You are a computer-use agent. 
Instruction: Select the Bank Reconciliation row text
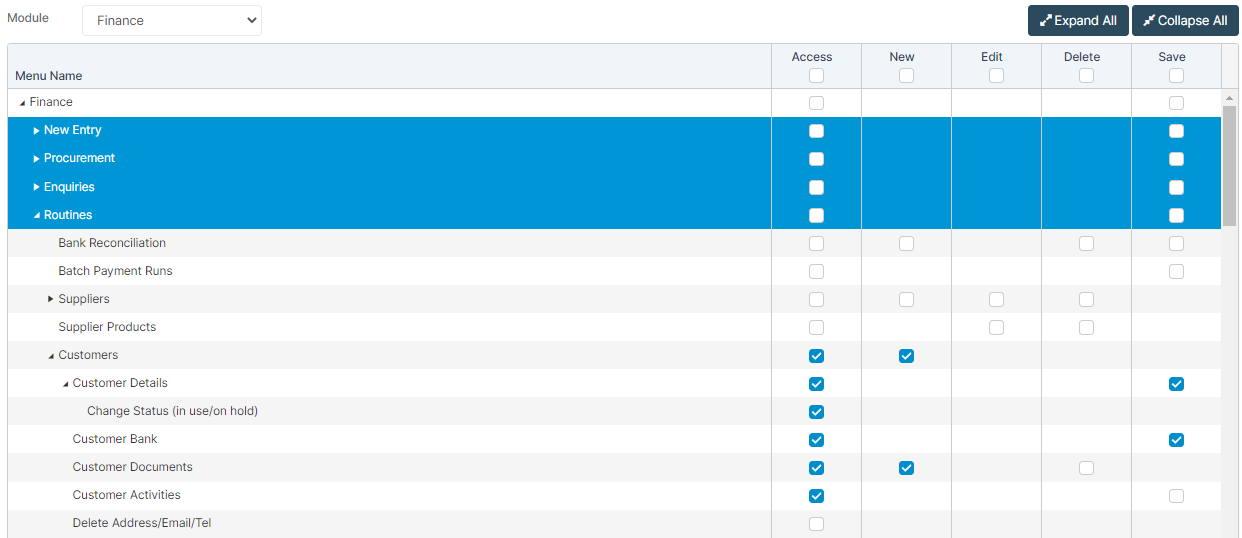pos(112,243)
